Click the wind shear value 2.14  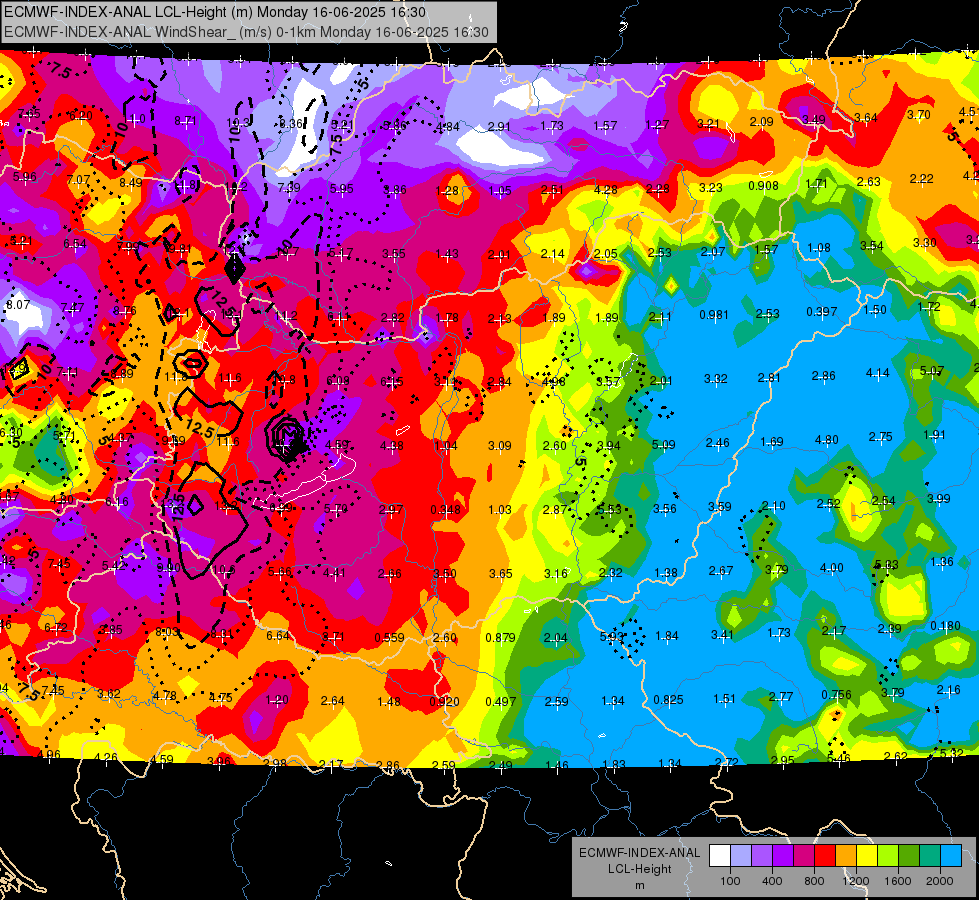(x=553, y=254)
